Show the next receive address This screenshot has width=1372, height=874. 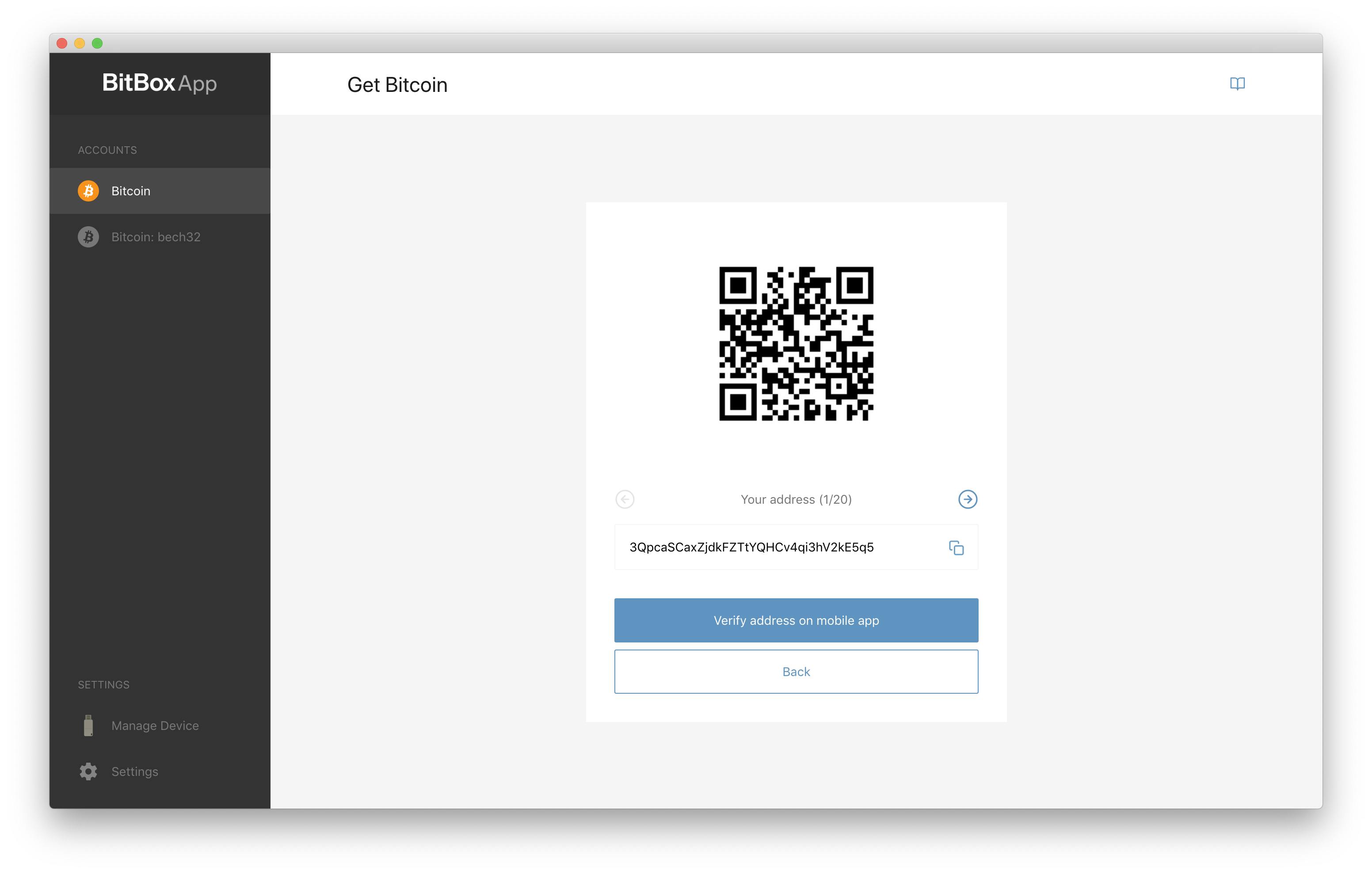click(x=968, y=499)
